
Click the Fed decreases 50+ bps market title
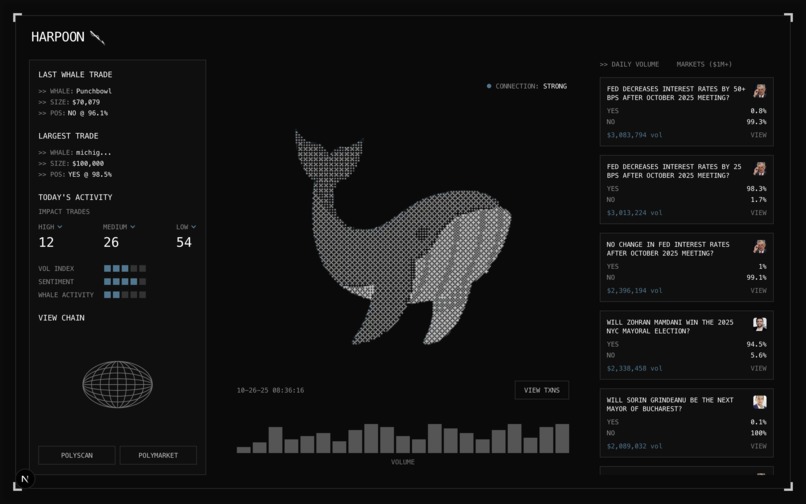coord(676,93)
